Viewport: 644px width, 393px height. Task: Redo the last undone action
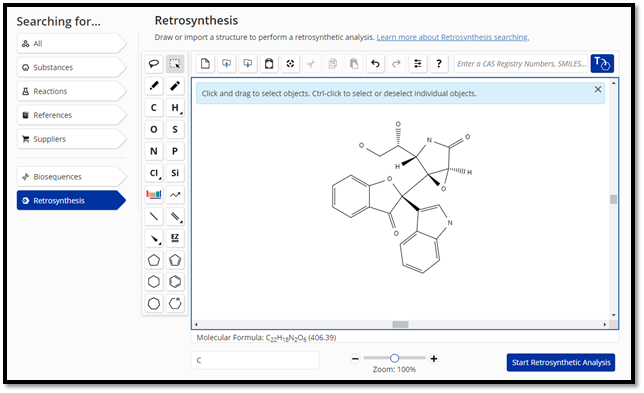coord(396,64)
